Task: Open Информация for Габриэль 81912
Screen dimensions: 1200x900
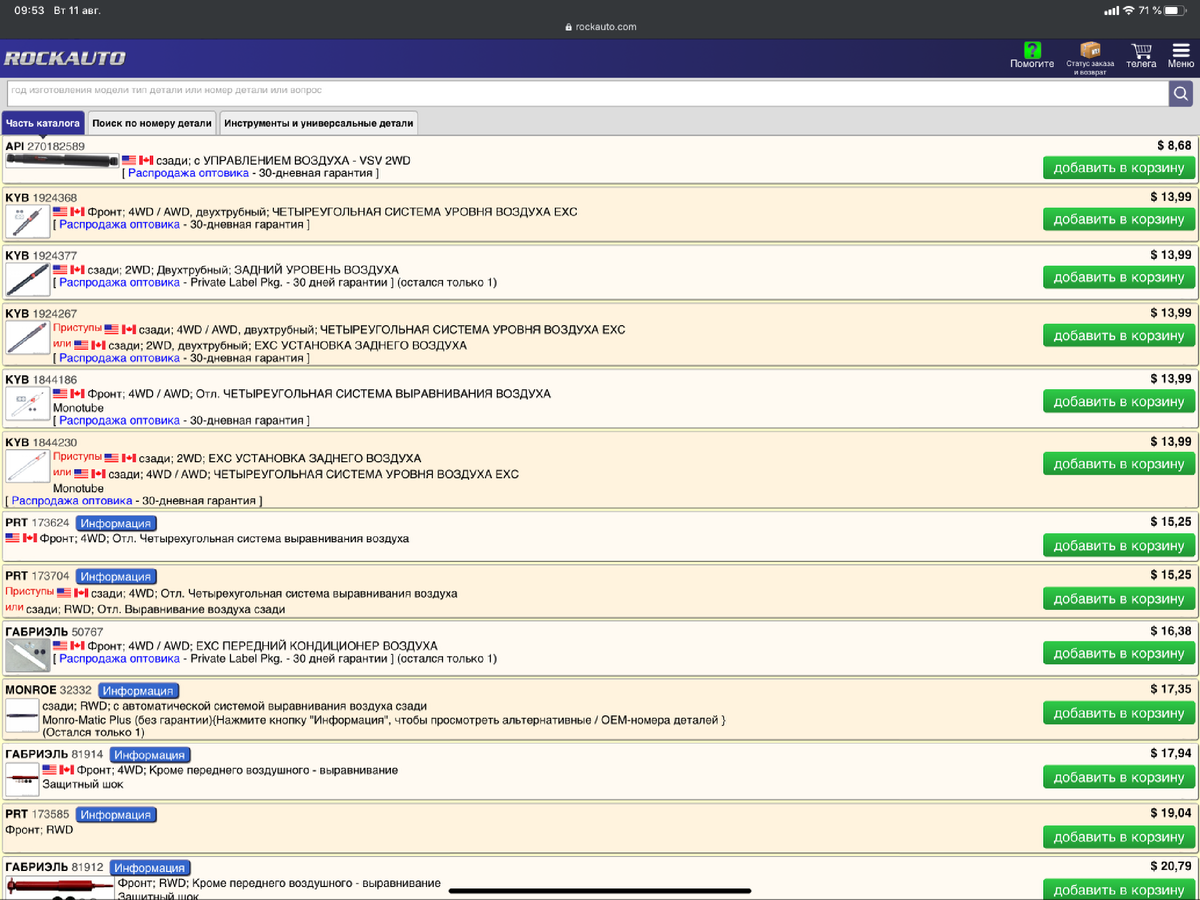Action: pyautogui.click(x=150, y=868)
